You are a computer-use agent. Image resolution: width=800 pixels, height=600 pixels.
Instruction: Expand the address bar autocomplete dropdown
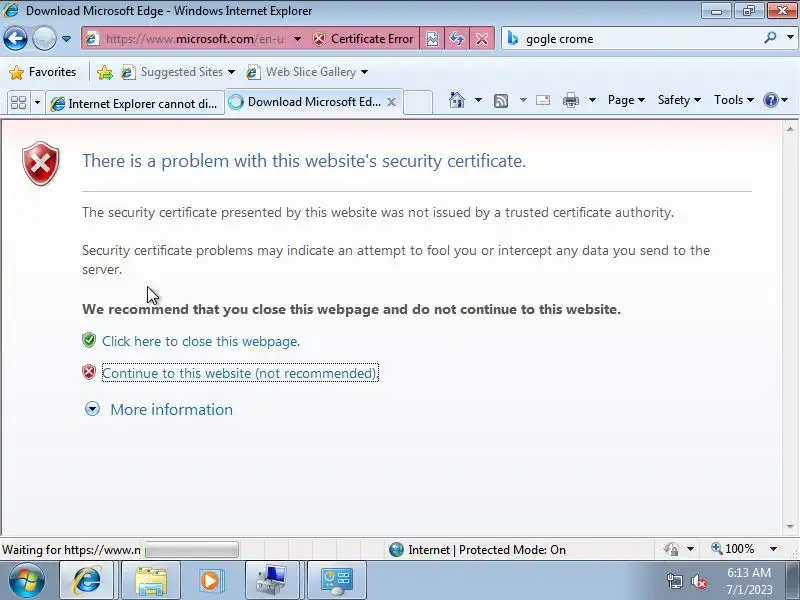tap(297, 39)
